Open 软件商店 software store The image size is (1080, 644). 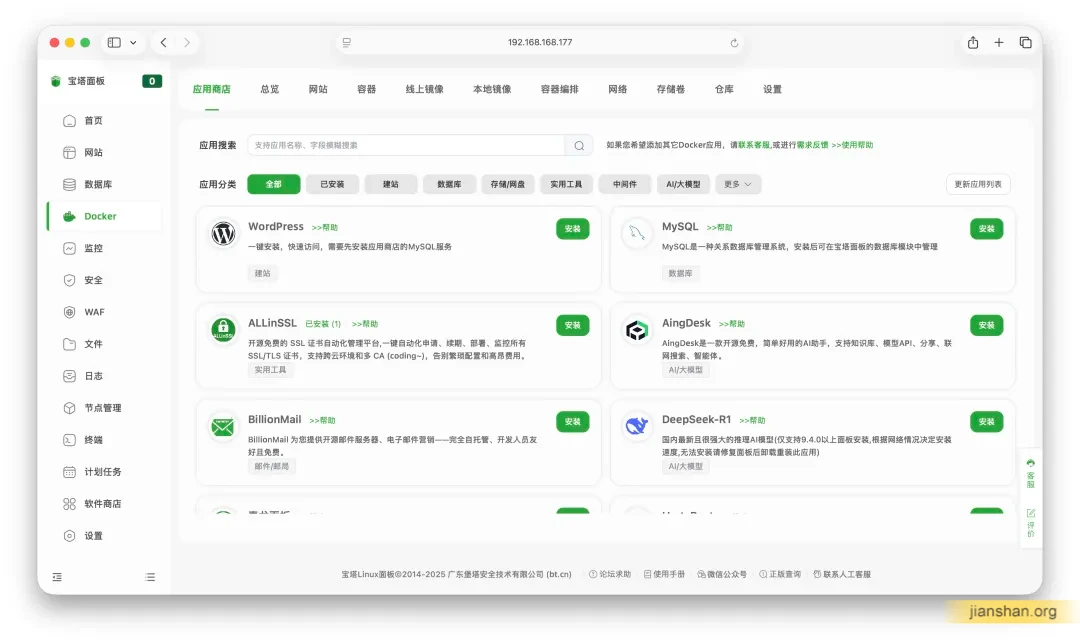103,503
